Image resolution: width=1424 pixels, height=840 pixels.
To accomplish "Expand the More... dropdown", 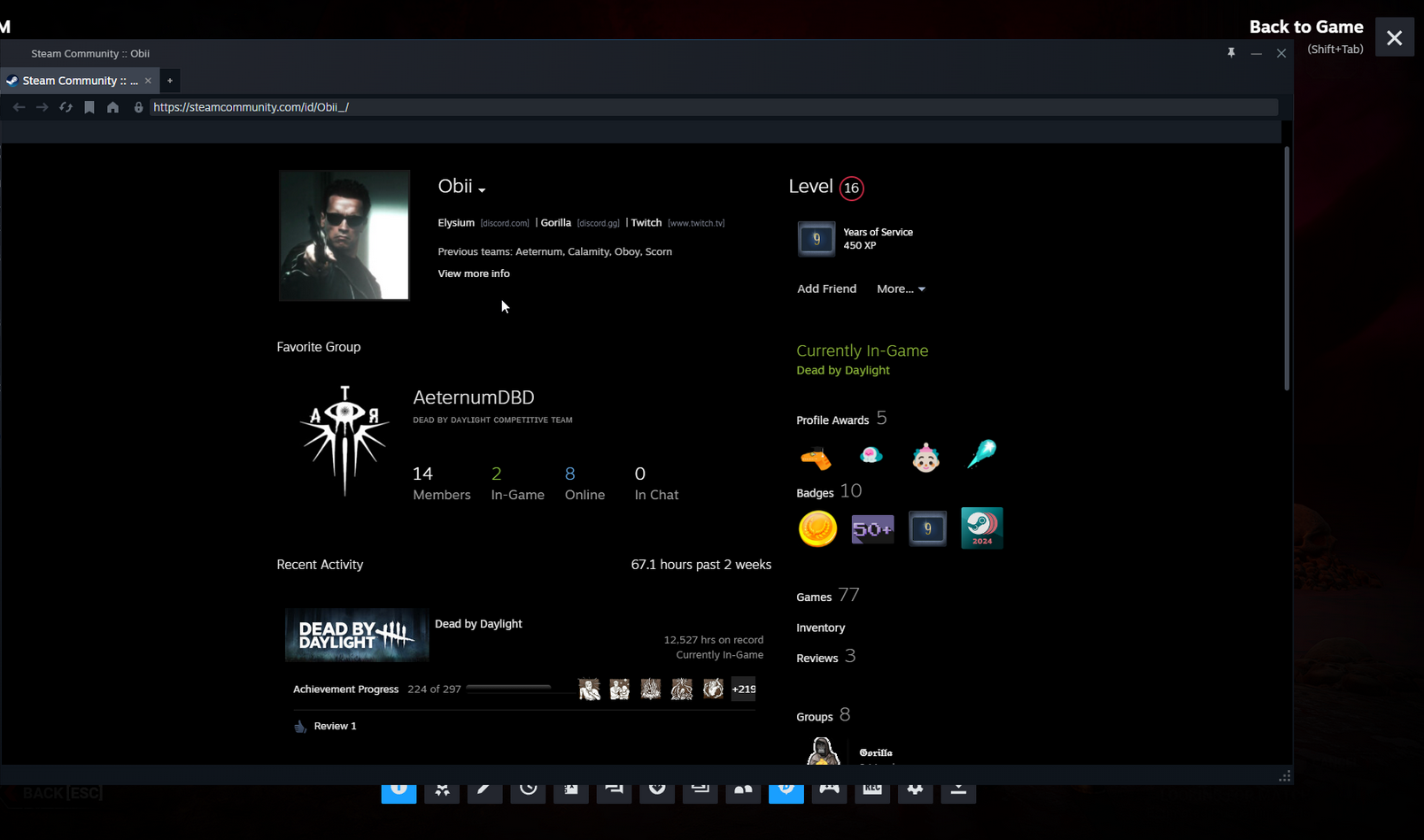I will [901, 289].
